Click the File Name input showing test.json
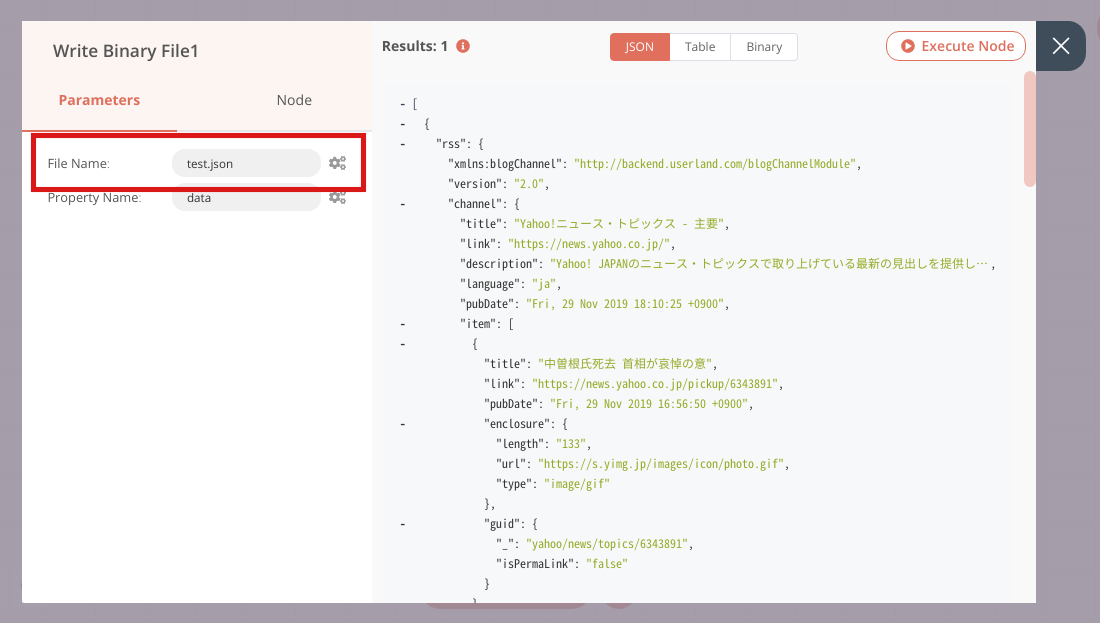 246,163
